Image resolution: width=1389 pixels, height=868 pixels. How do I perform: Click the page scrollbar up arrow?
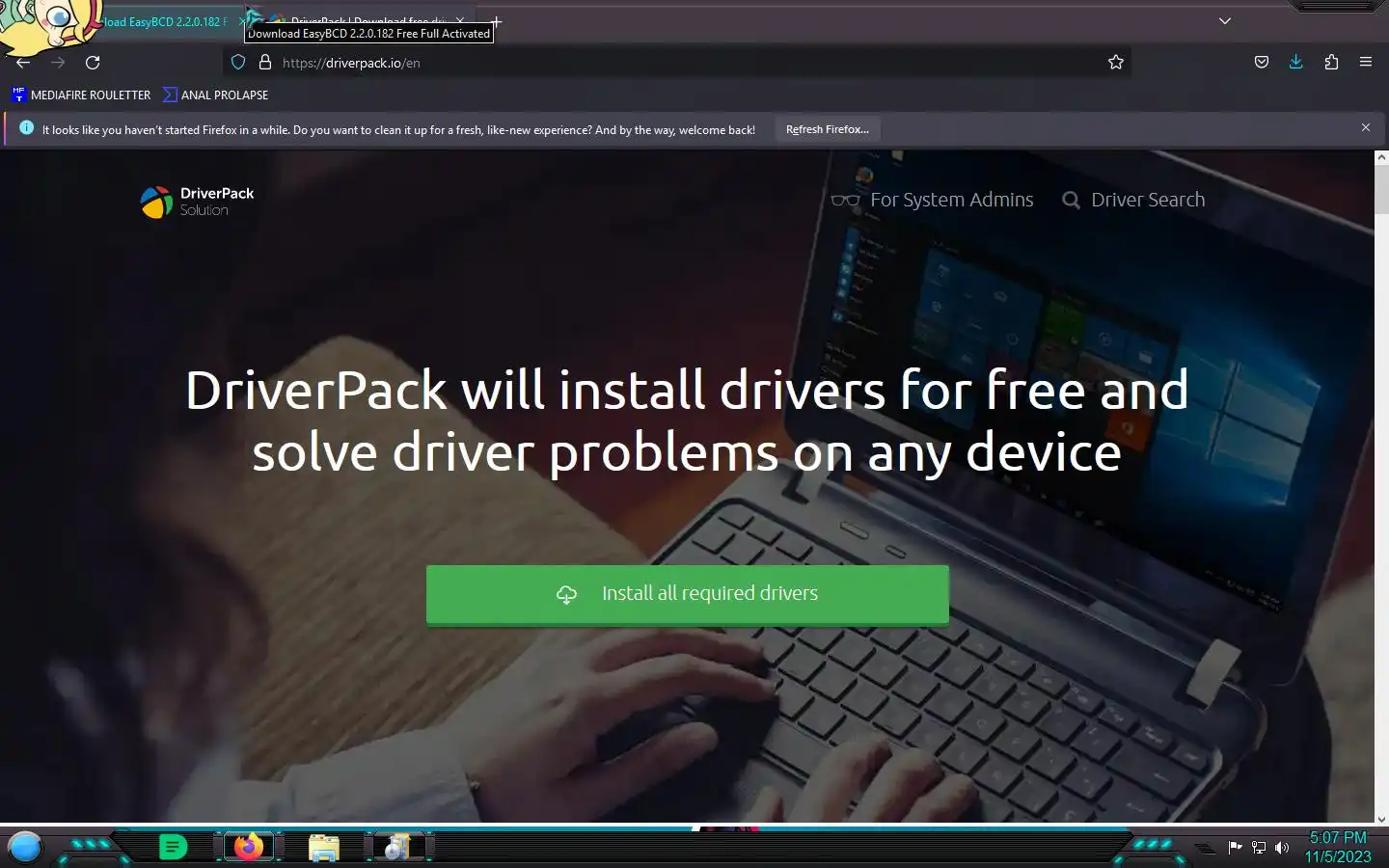pos(1381,156)
